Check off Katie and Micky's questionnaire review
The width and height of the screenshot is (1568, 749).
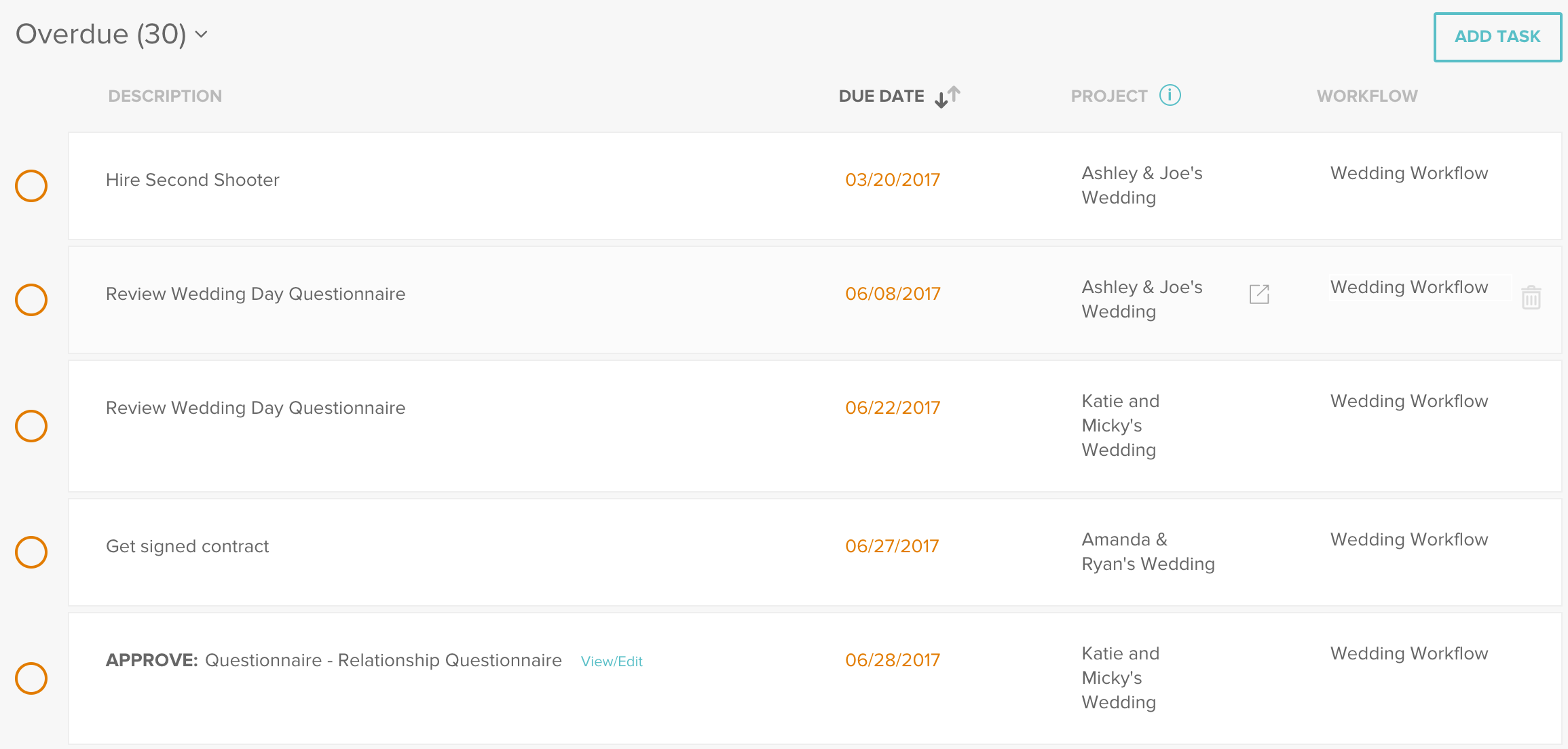pyautogui.click(x=31, y=426)
